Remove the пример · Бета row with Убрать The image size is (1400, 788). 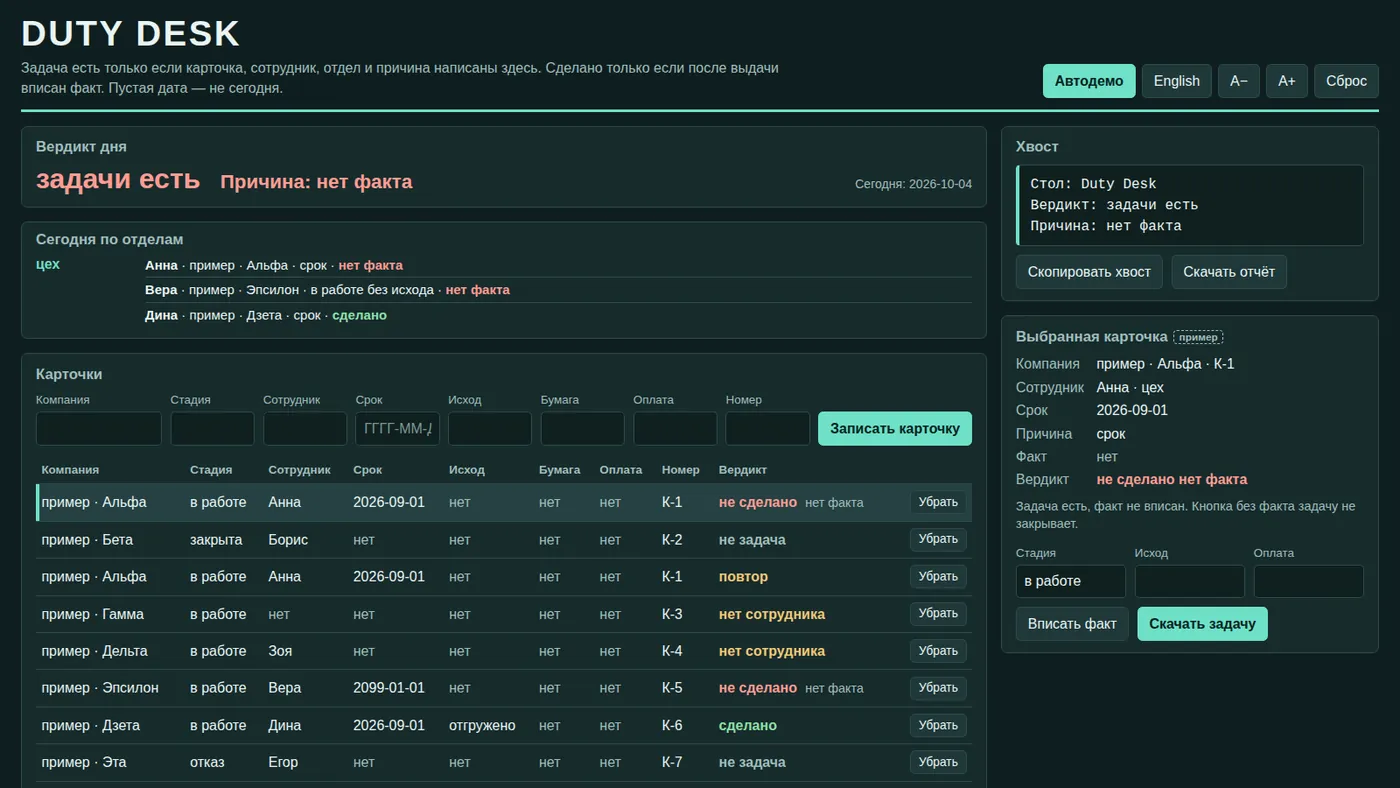tap(938, 539)
